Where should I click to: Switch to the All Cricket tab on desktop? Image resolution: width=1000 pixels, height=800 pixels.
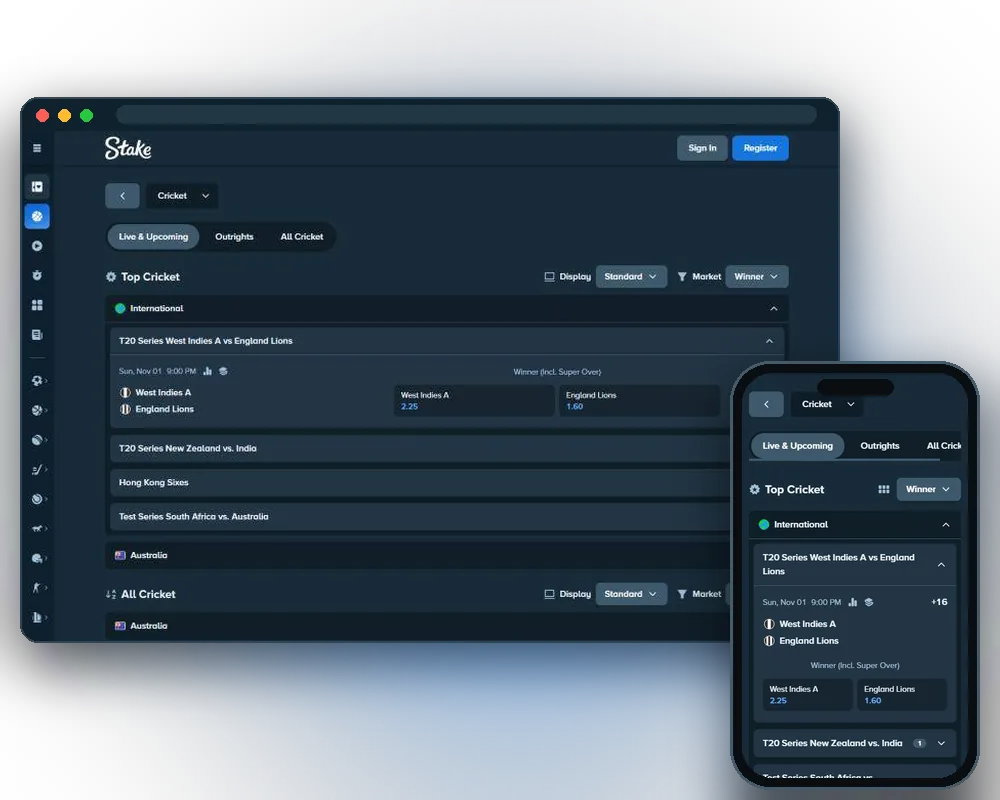point(302,237)
